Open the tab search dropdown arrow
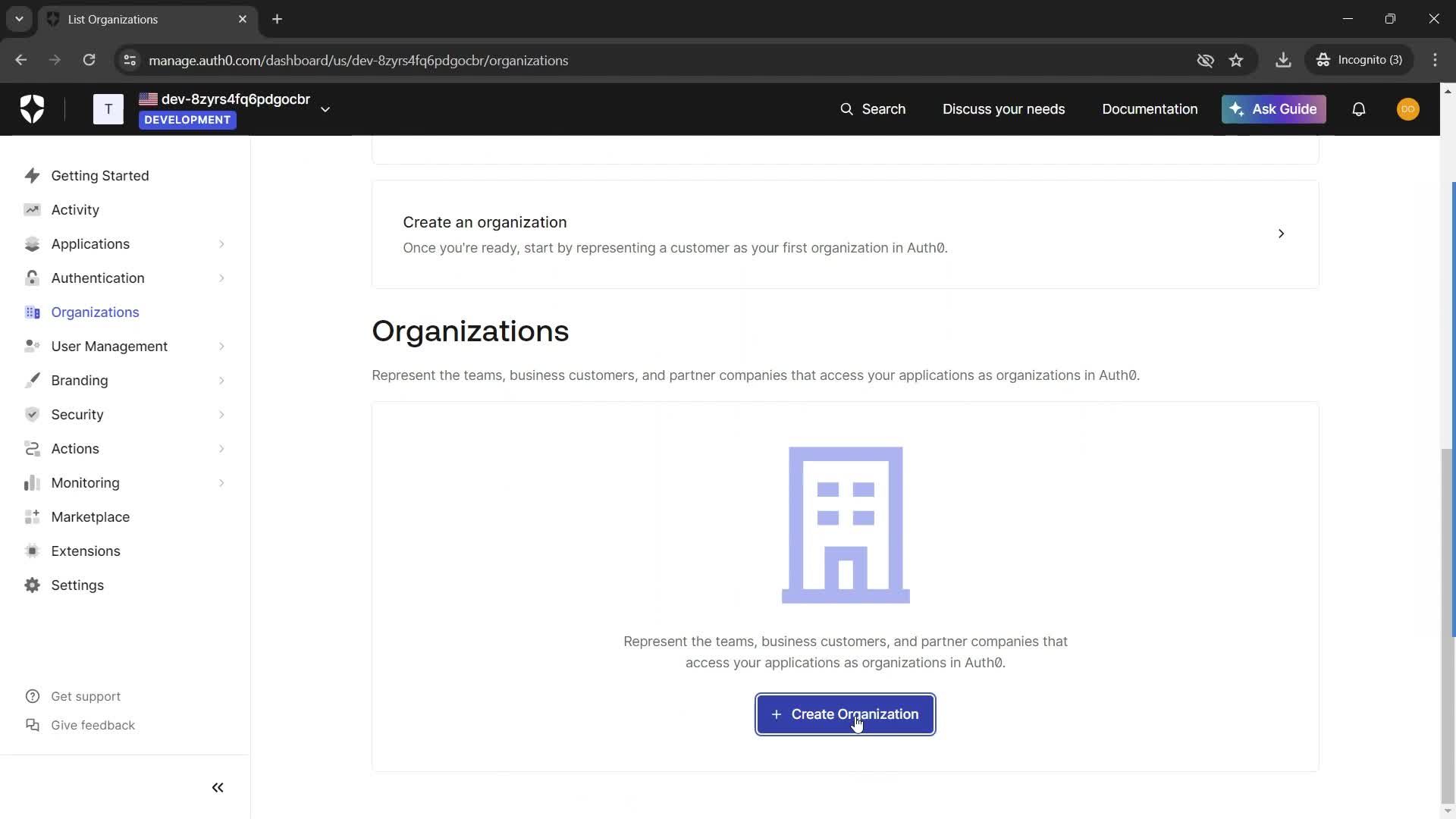 click(x=19, y=19)
